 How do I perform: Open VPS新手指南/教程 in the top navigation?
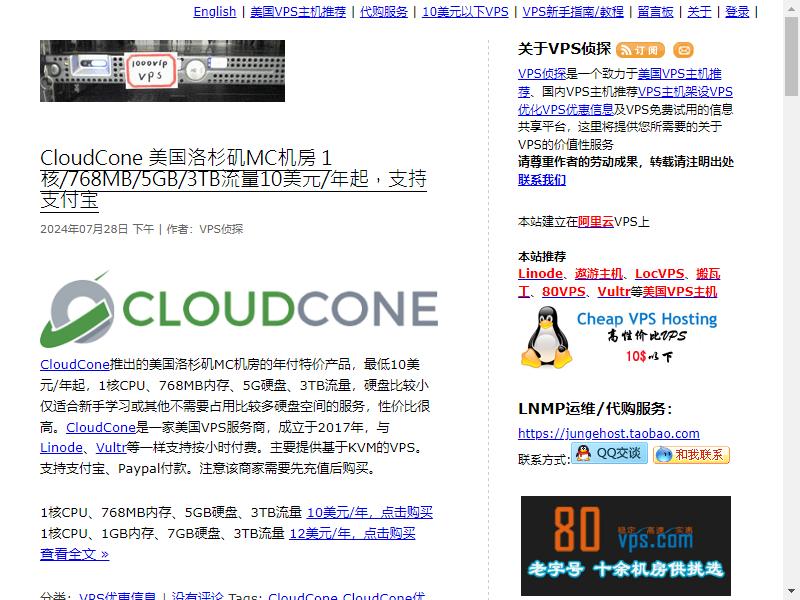click(573, 11)
